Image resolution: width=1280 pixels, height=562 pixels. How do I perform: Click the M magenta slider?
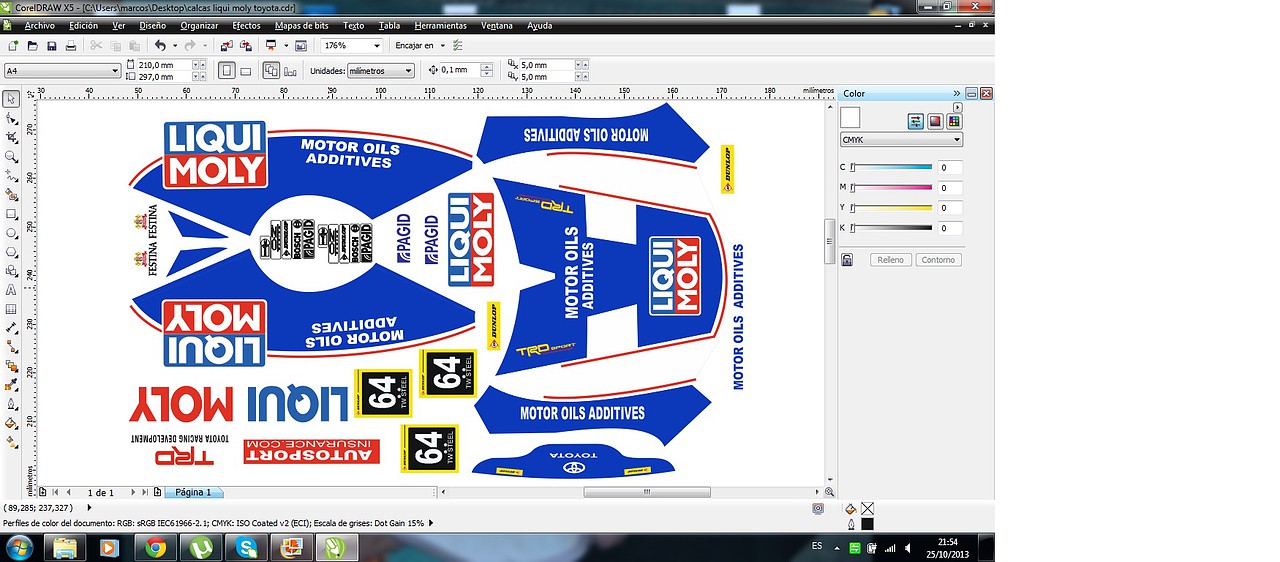[x=891, y=188]
